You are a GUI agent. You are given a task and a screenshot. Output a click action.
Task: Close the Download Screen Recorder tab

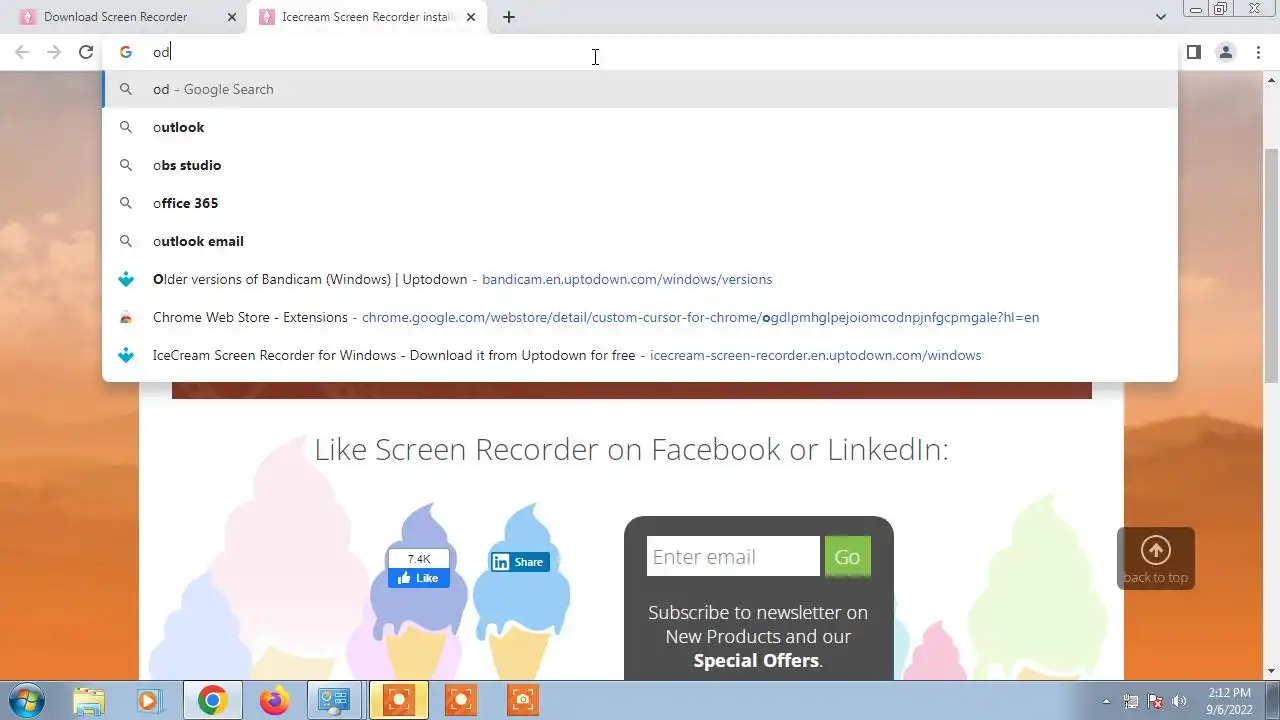[232, 17]
